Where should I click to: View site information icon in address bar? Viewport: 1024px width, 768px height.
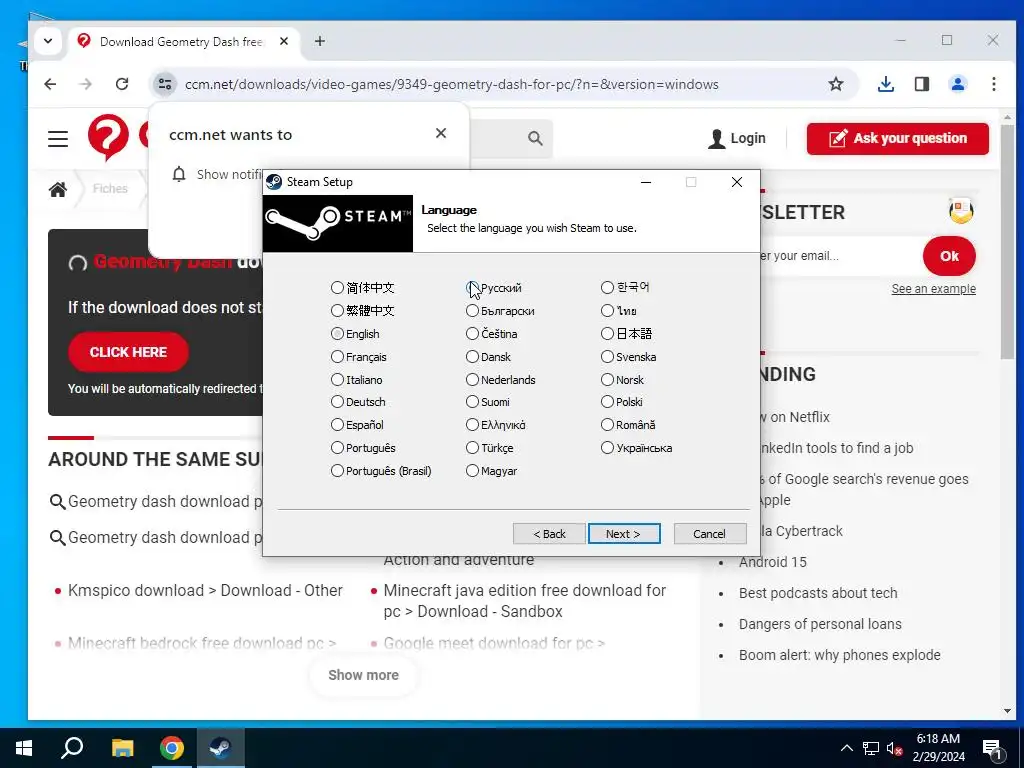coord(165,84)
